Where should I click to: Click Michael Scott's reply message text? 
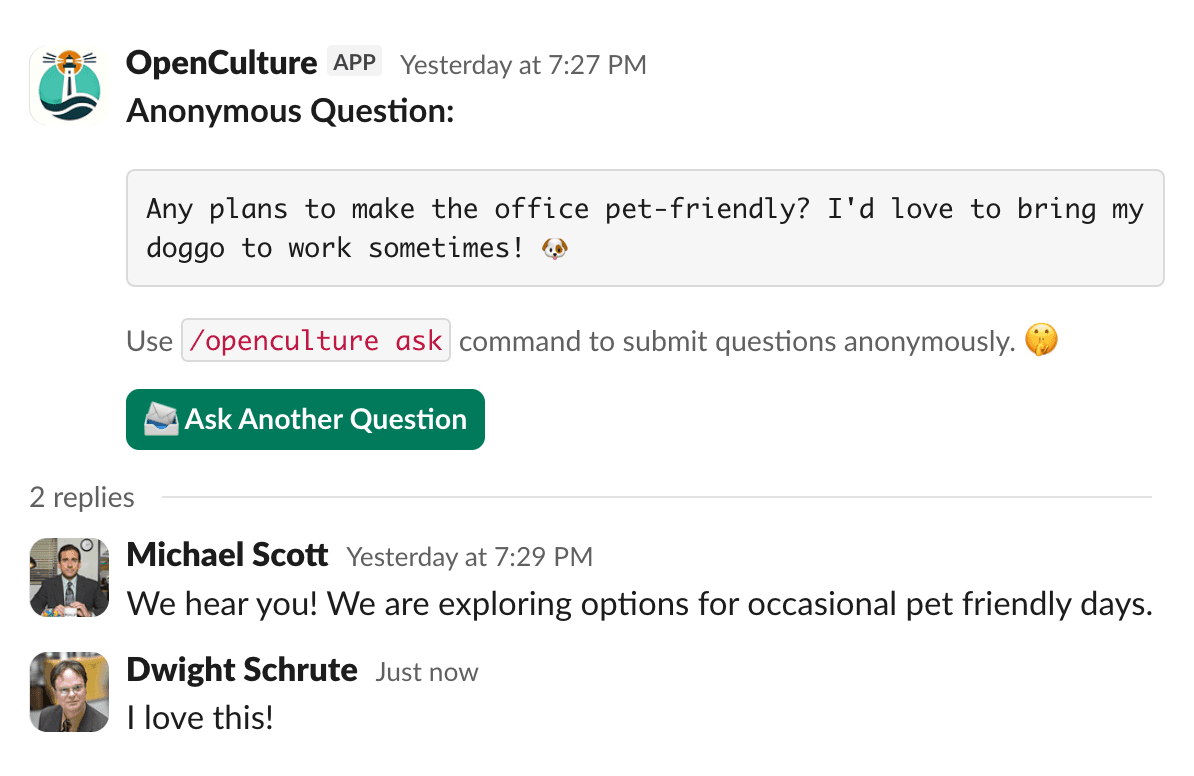[x=639, y=603]
